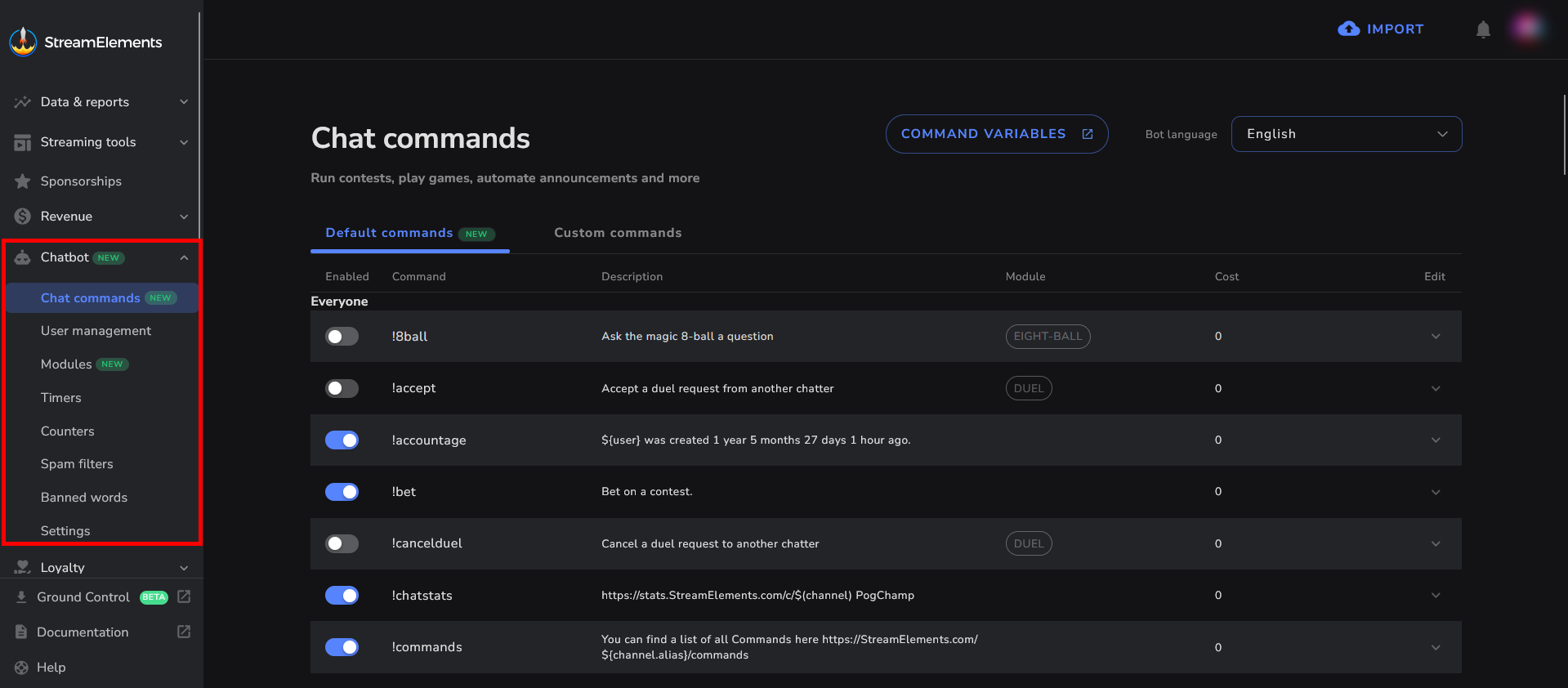Expand the !chatstats row edit chevron
The width and height of the screenshot is (1568, 688).
point(1436,596)
